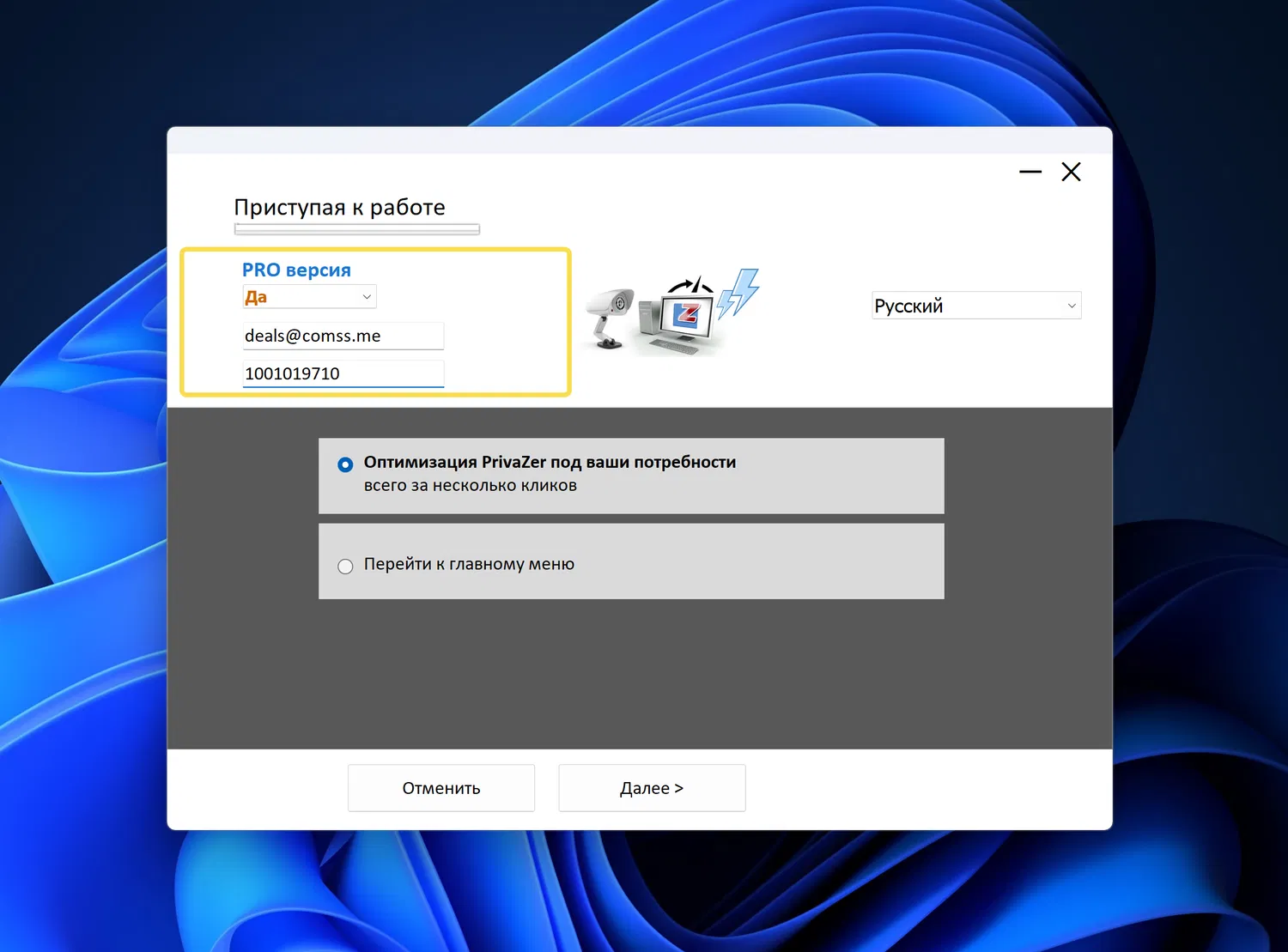Minimize the PrivaZer window

pos(1030,172)
